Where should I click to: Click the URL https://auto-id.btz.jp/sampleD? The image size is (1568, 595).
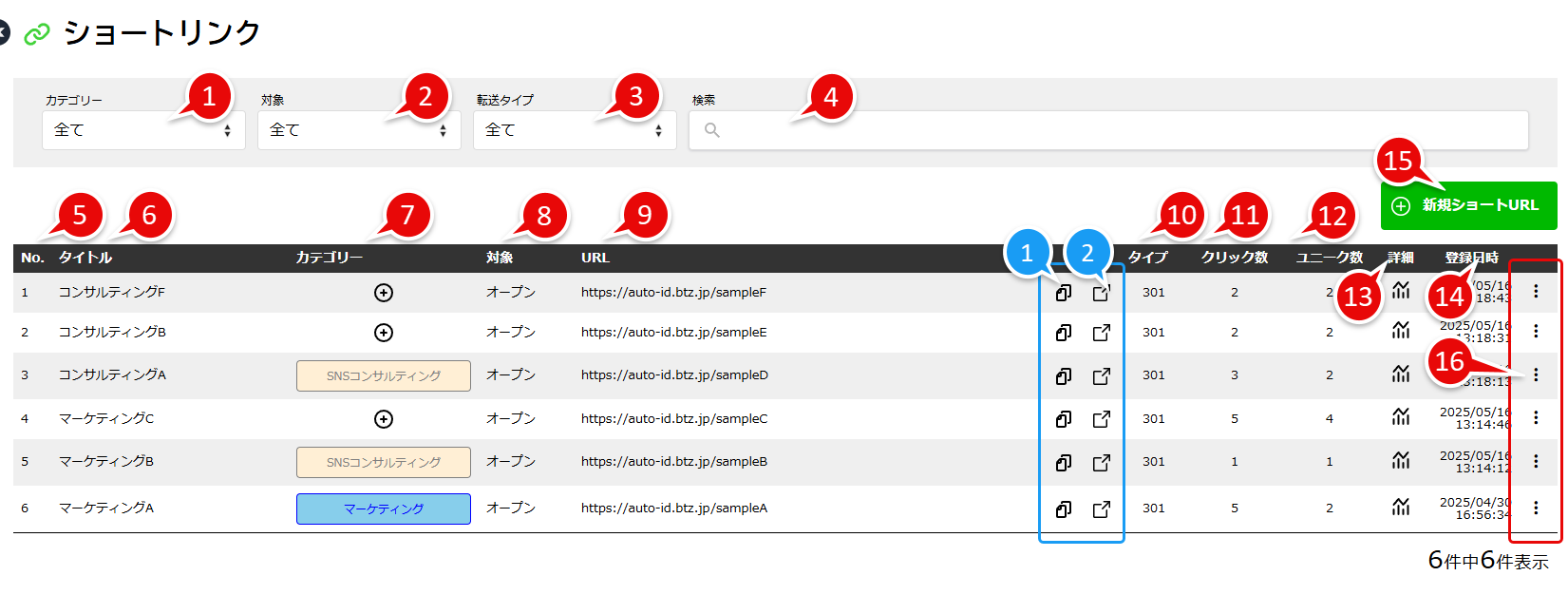point(674,374)
